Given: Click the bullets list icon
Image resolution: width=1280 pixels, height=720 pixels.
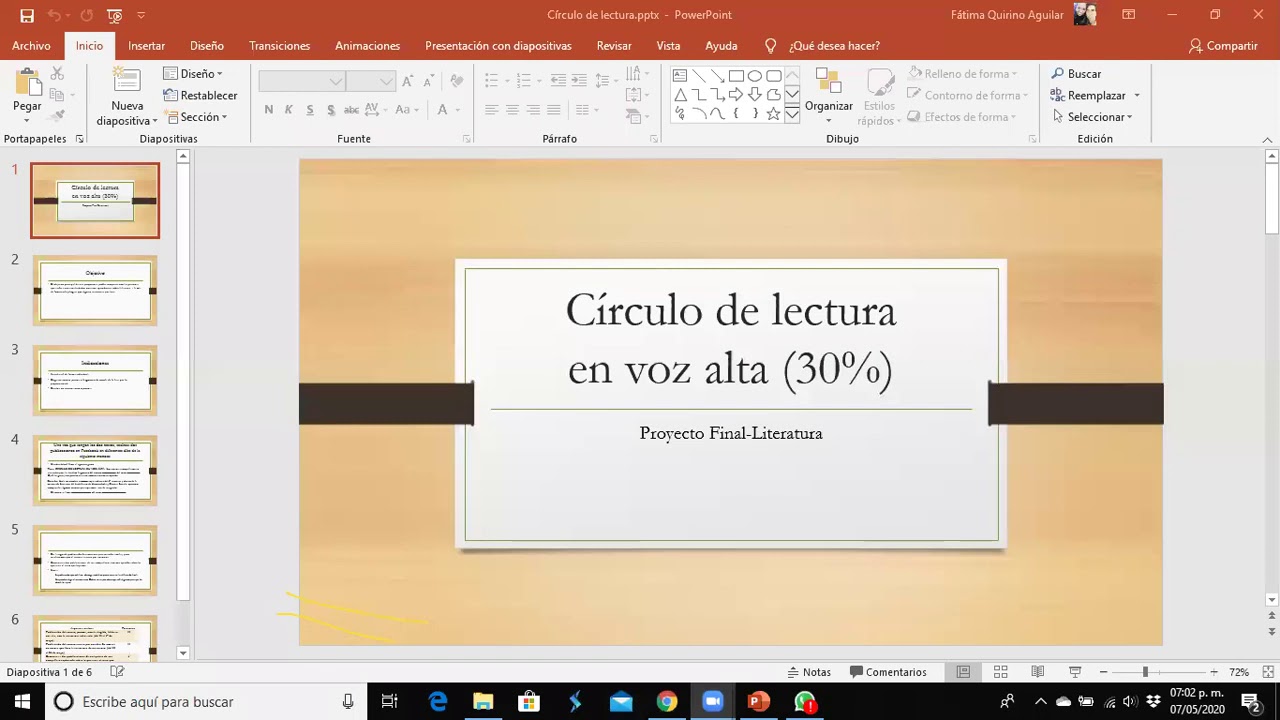Looking at the screenshot, I should click(491, 81).
